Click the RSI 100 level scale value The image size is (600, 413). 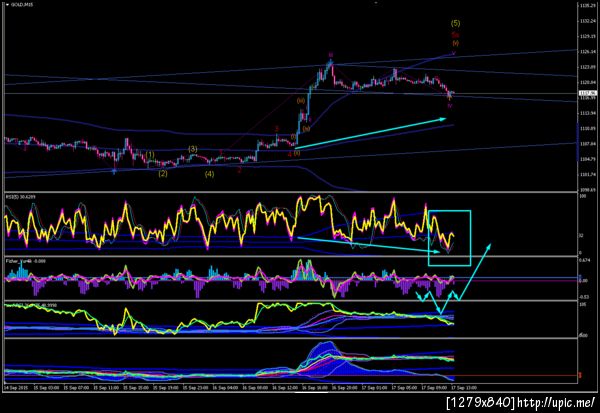click(x=583, y=196)
